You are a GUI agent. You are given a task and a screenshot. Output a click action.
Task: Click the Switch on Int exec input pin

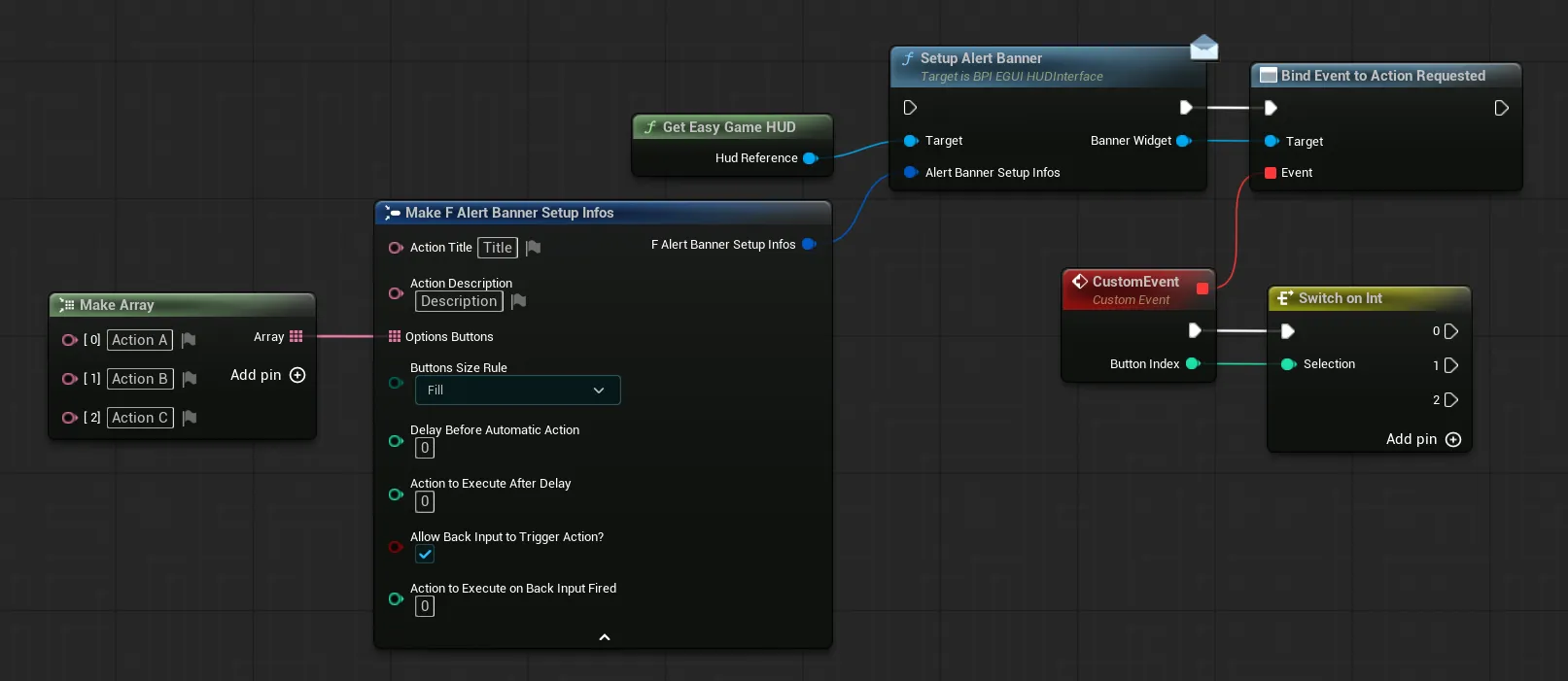click(x=1288, y=331)
